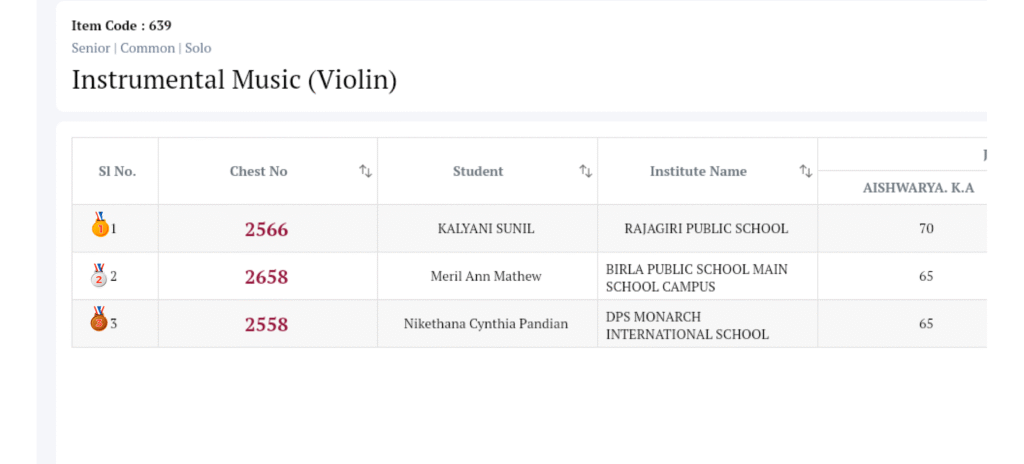This screenshot has width=1024, height=464.
Task: Sort Student column using arrows icon
Action: pyautogui.click(x=585, y=171)
